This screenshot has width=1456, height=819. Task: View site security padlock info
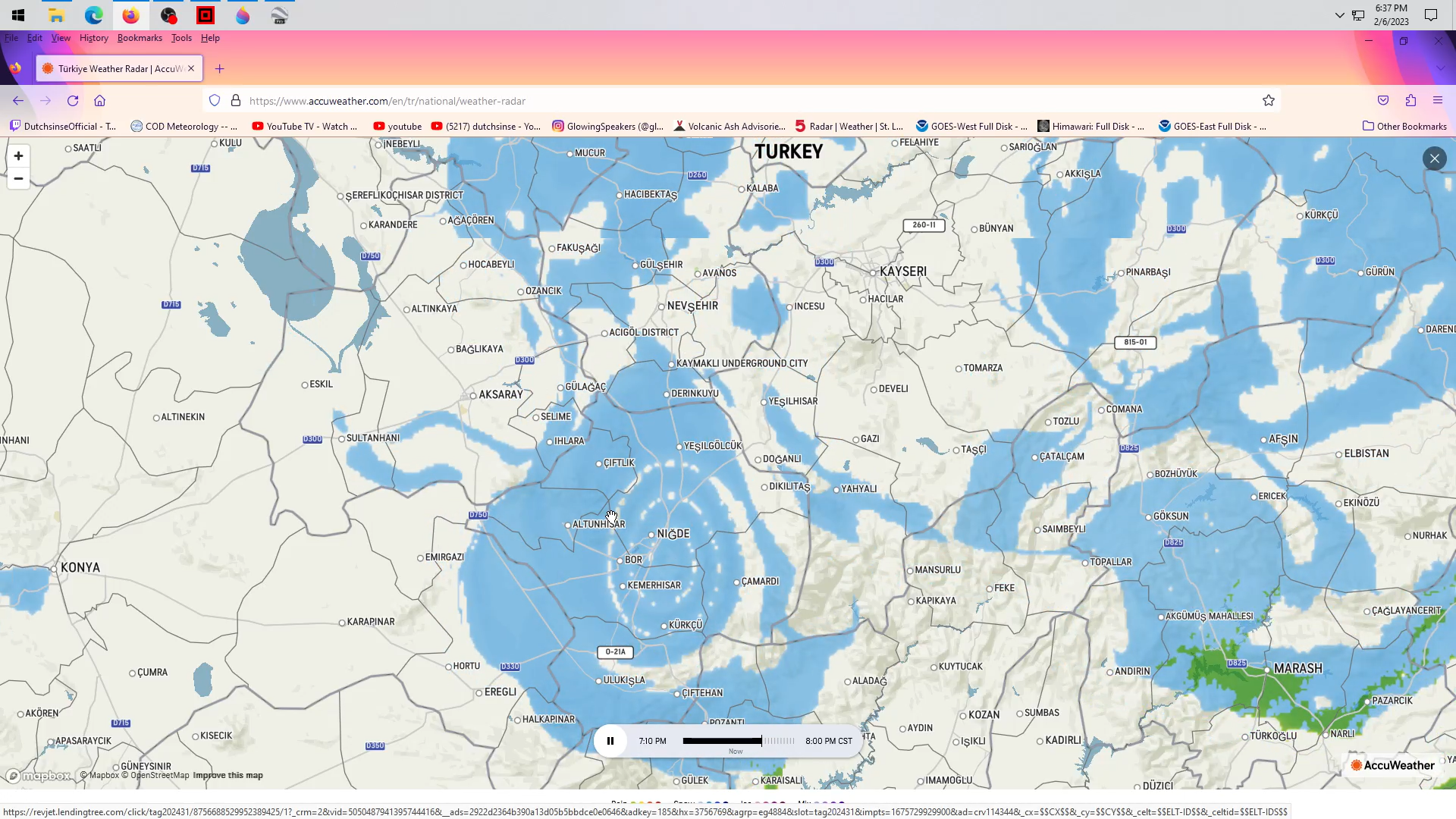coord(236,101)
